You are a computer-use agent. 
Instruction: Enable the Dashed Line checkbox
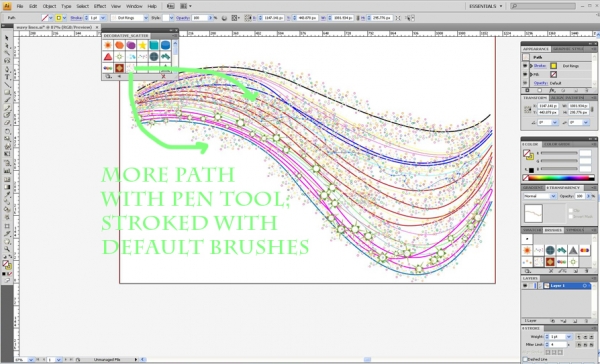pos(525,359)
